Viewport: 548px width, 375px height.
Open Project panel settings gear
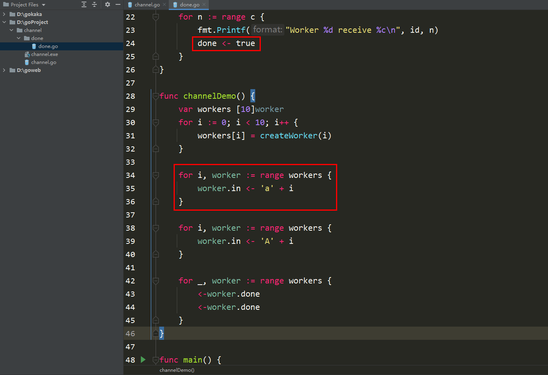[x=107, y=5]
